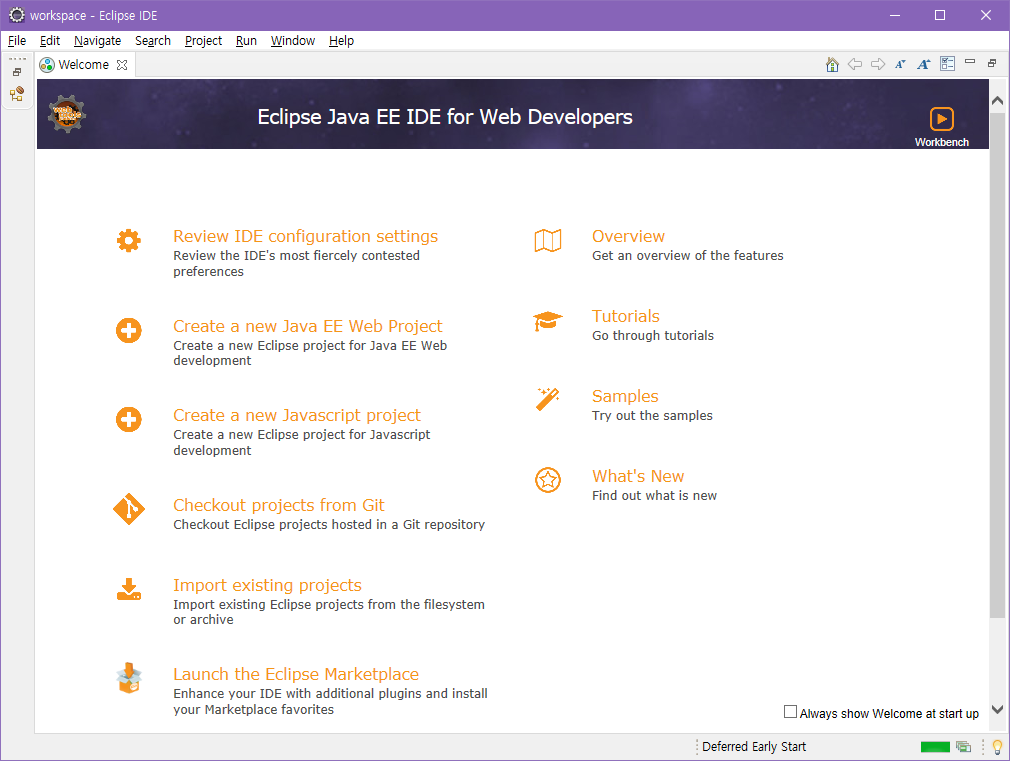Click the Workbench label
Screen dimensions: 1010x761
pos(942,142)
